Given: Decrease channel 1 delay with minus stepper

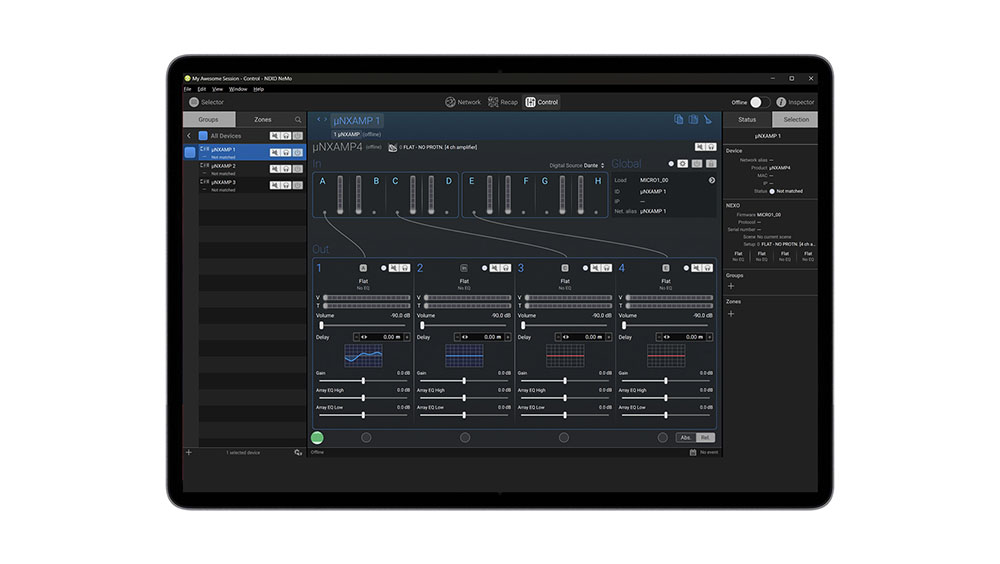Looking at the screenshot, I should [x=356, y=337].
